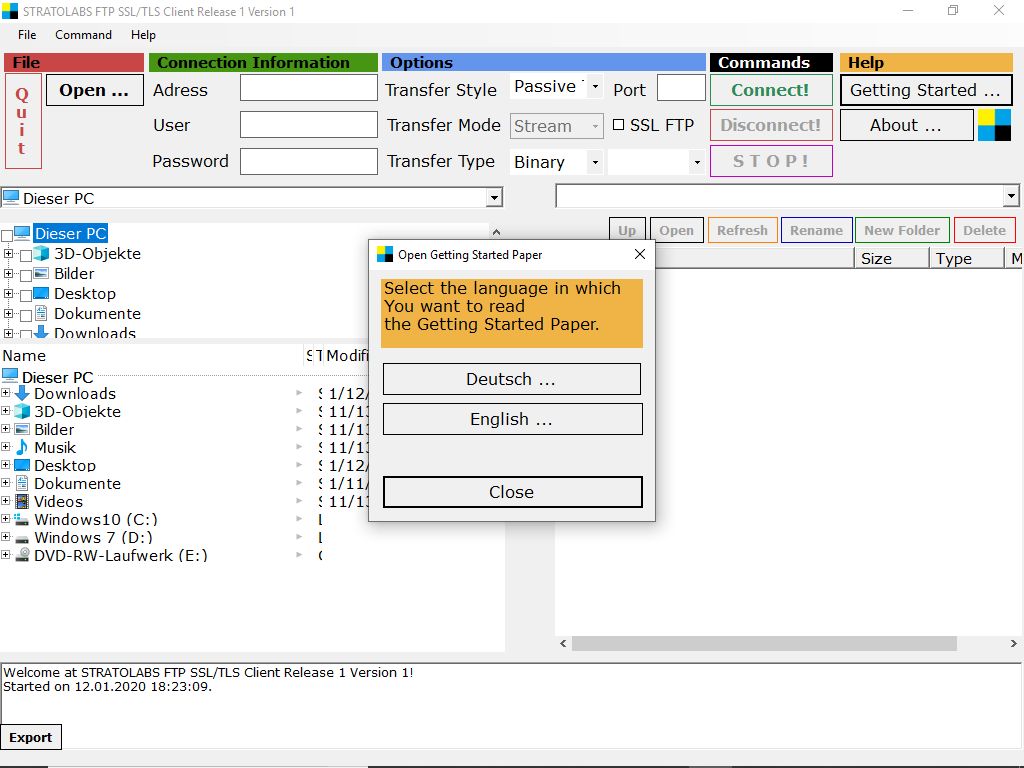Check the 3D-Objekte tree checkbox

point(26,255)
